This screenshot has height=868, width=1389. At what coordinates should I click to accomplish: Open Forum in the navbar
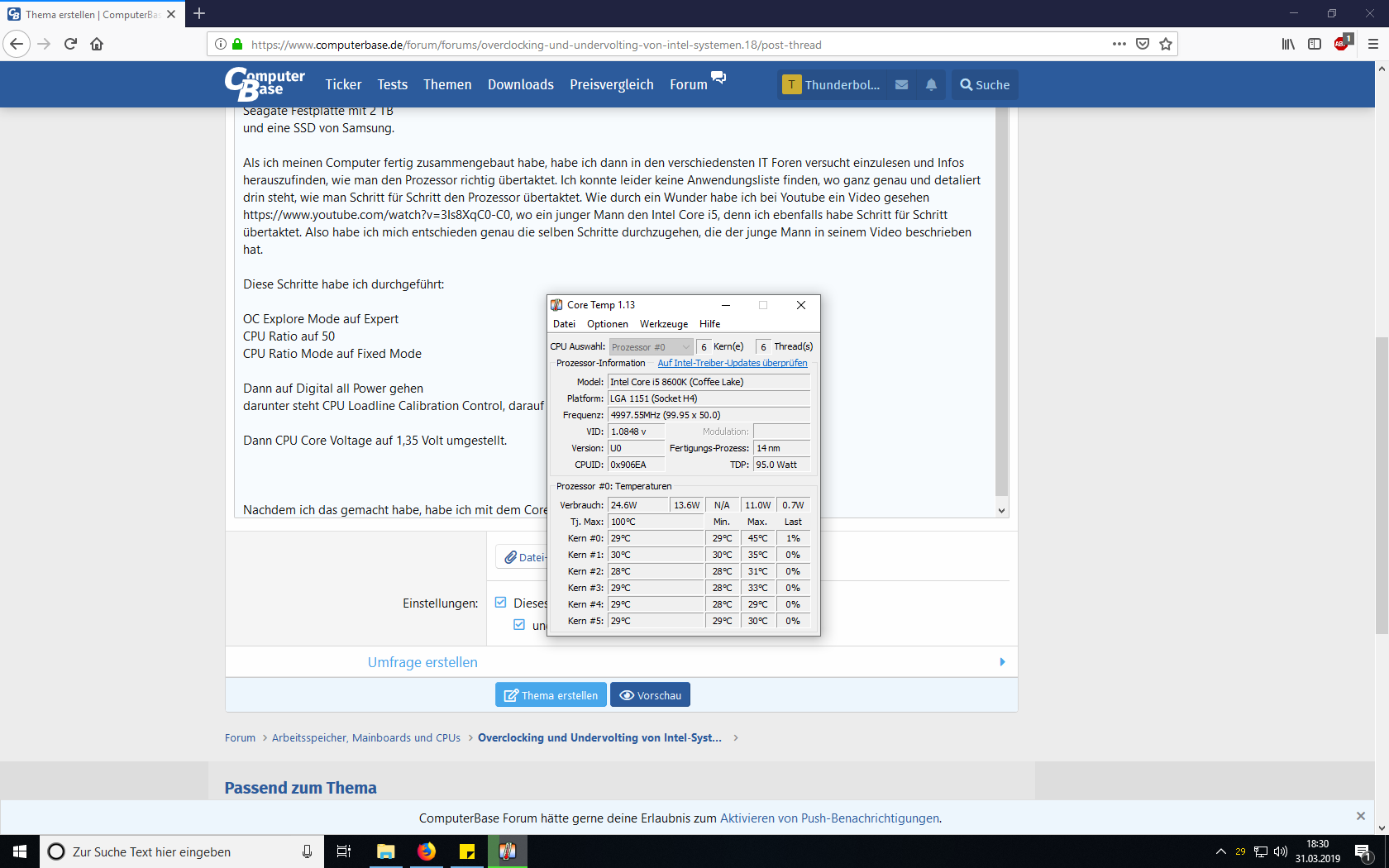689,84
